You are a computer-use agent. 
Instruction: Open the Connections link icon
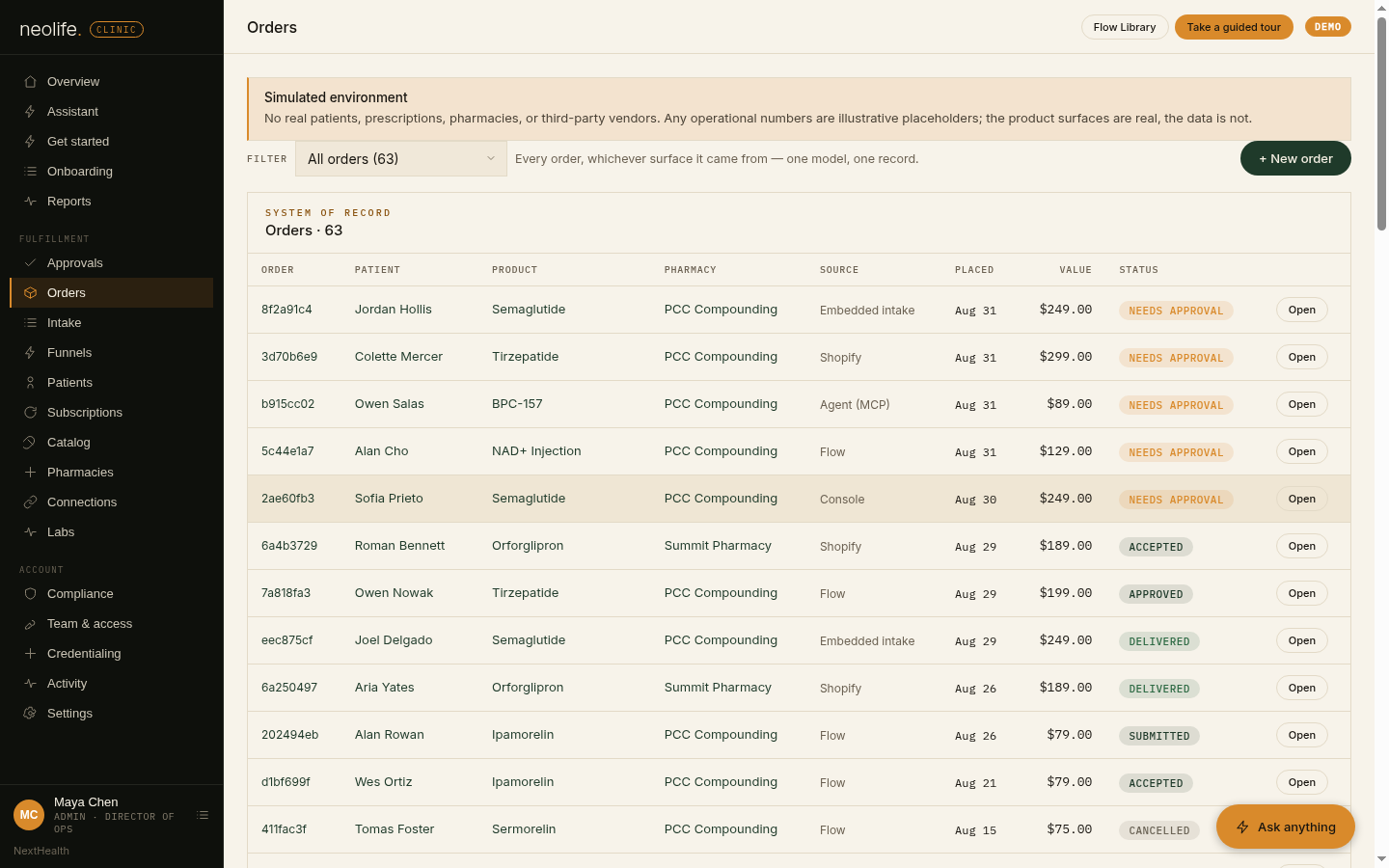click(x=30, y=502)
